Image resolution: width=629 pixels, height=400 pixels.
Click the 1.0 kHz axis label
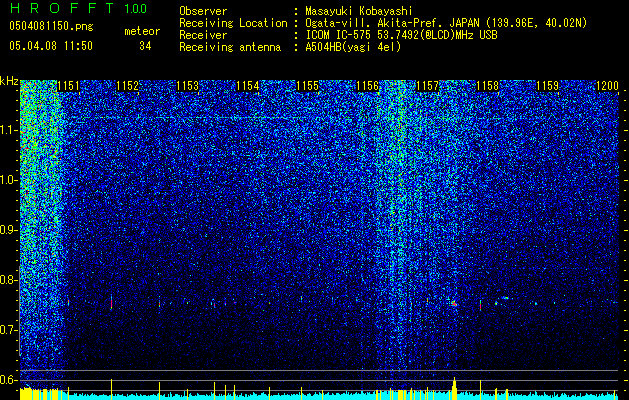(8, 180)
